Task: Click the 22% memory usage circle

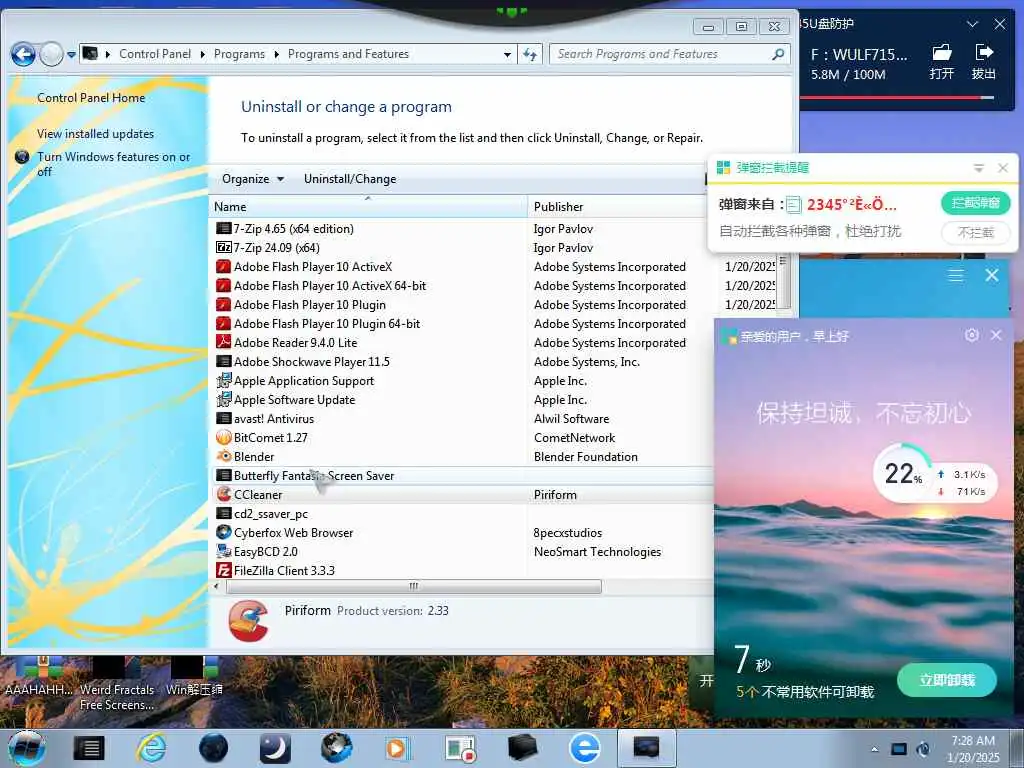Action: coord(904,473)
